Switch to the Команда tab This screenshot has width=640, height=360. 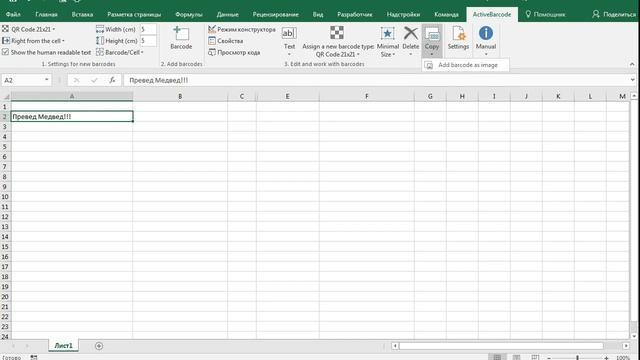(446, 14)
